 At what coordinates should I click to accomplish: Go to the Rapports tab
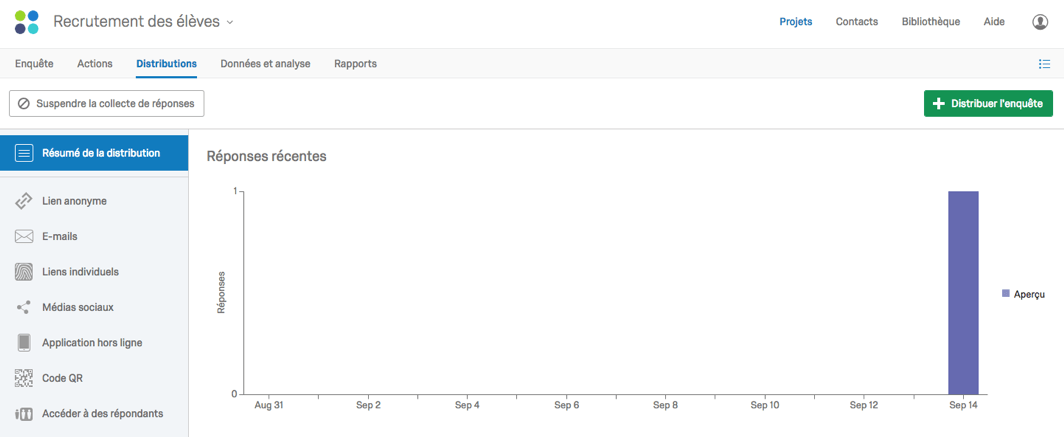tap(356, 64)
